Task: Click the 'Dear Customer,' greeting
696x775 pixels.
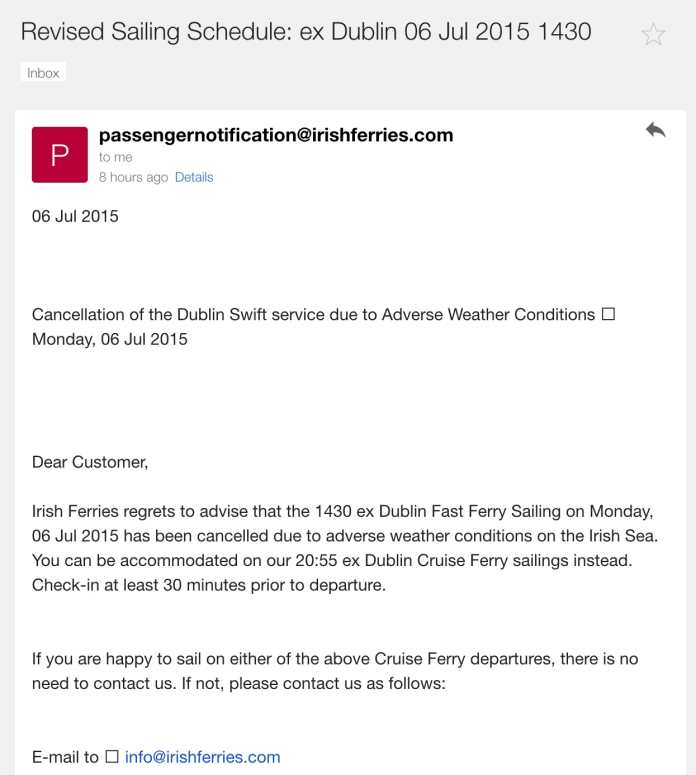Action: click(x=90, y=462)
